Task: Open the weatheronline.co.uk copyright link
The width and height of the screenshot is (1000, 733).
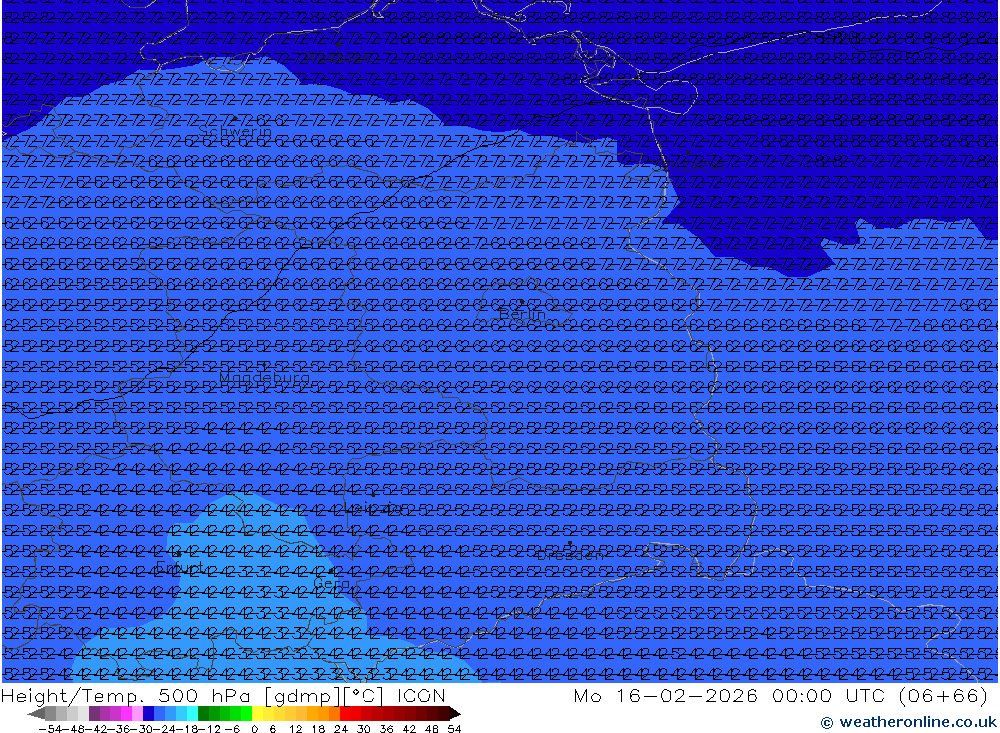Action: (908, 722)
